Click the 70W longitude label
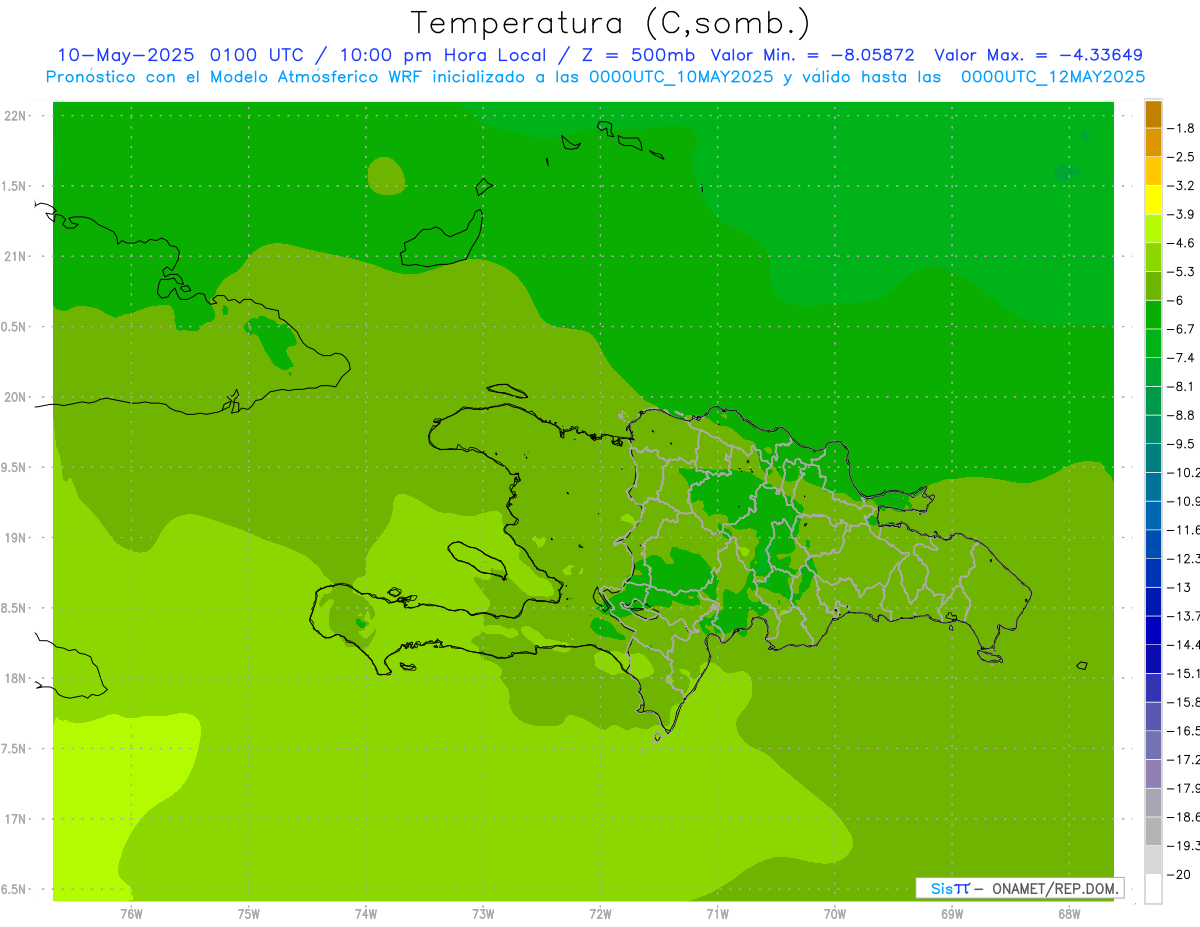 coord(835,913)
